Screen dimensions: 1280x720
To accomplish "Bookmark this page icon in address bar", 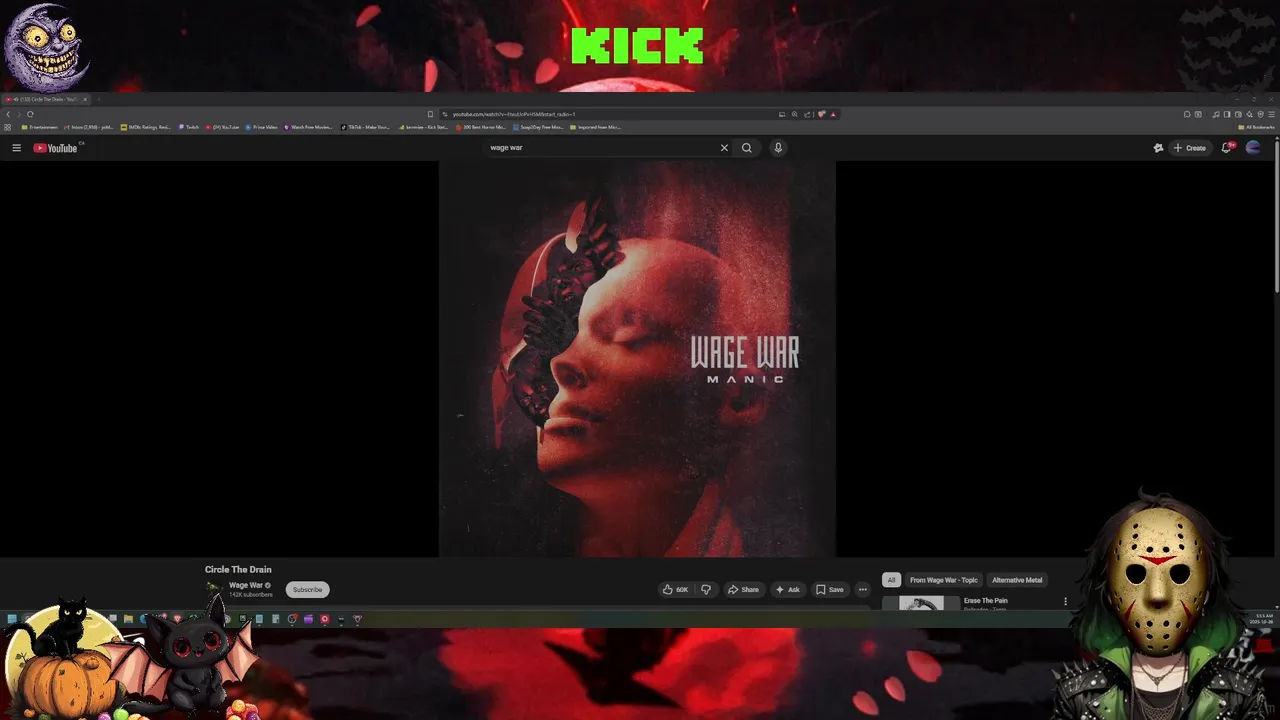I will tap(431, 114).
